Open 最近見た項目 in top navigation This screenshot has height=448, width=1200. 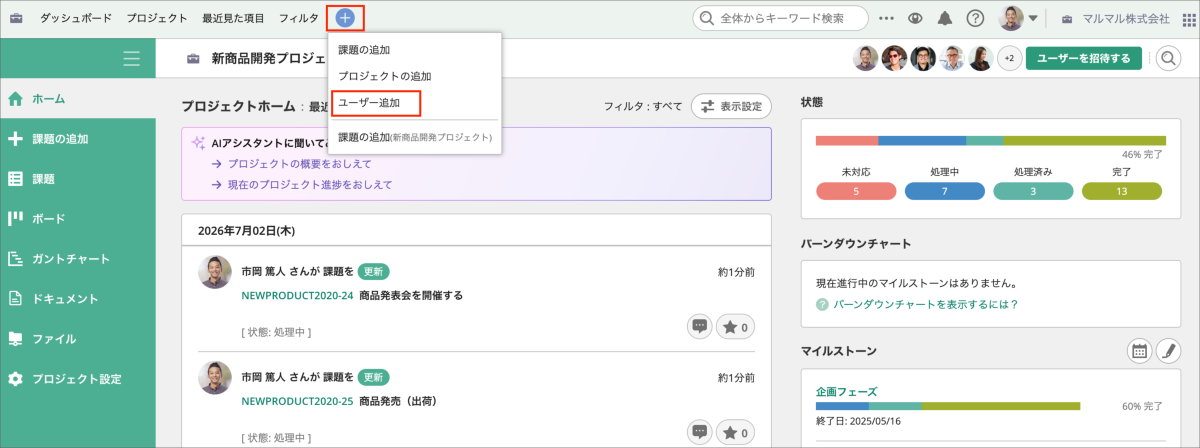pos(233,18)
